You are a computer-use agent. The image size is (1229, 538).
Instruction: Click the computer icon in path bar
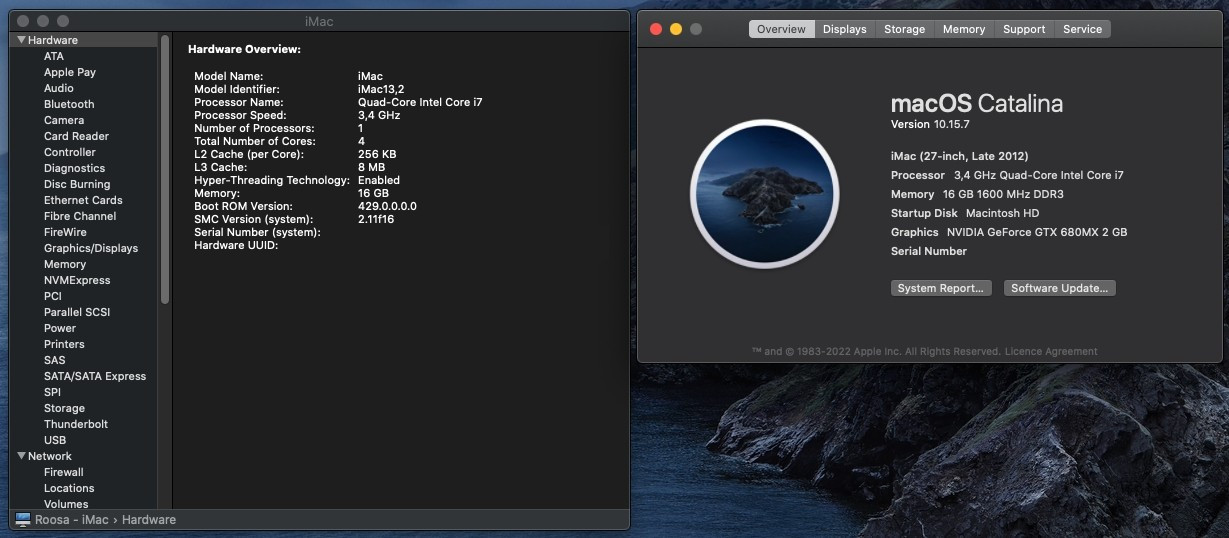(x=23, y=520)
